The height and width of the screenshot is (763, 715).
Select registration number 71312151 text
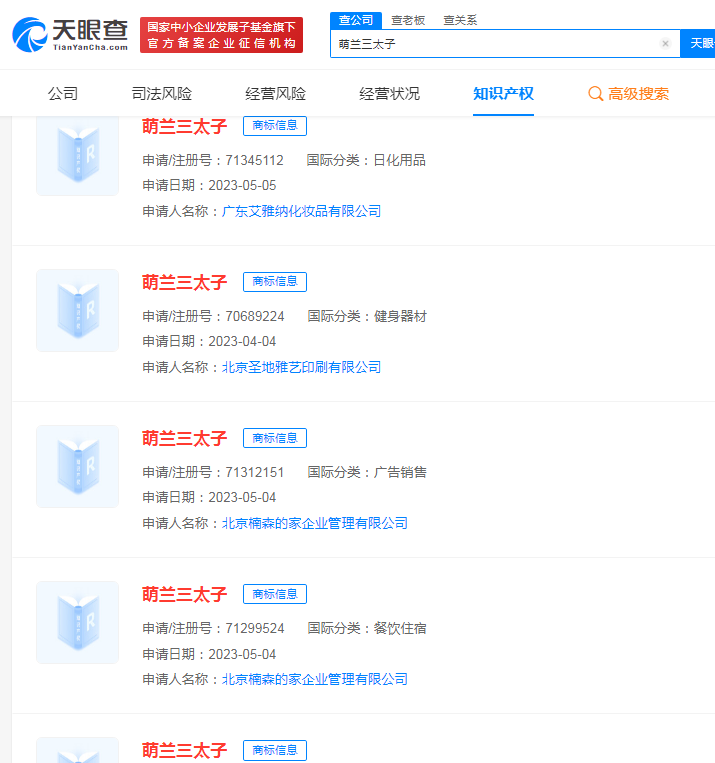click(x=254, y=472)
